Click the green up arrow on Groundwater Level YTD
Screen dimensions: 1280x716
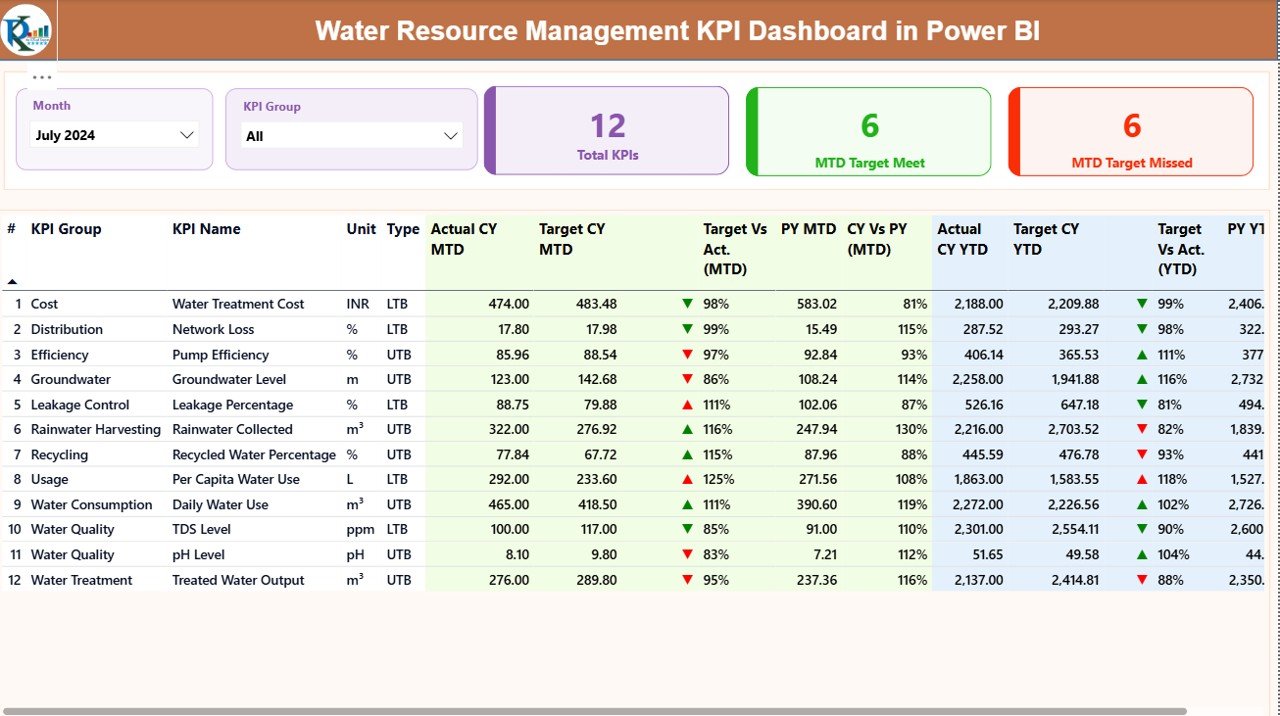pos(1141,379)
